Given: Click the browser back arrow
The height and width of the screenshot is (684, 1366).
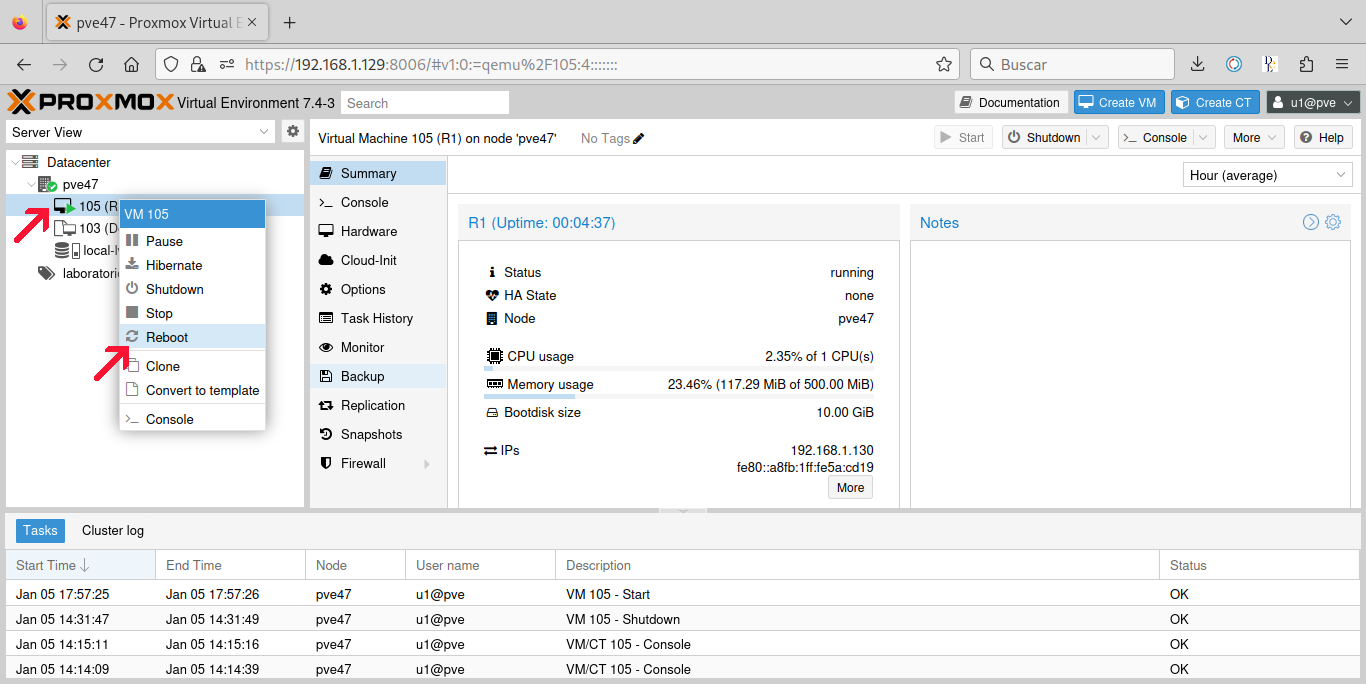Looking at the screenshot, I should [x=24, y=64].
